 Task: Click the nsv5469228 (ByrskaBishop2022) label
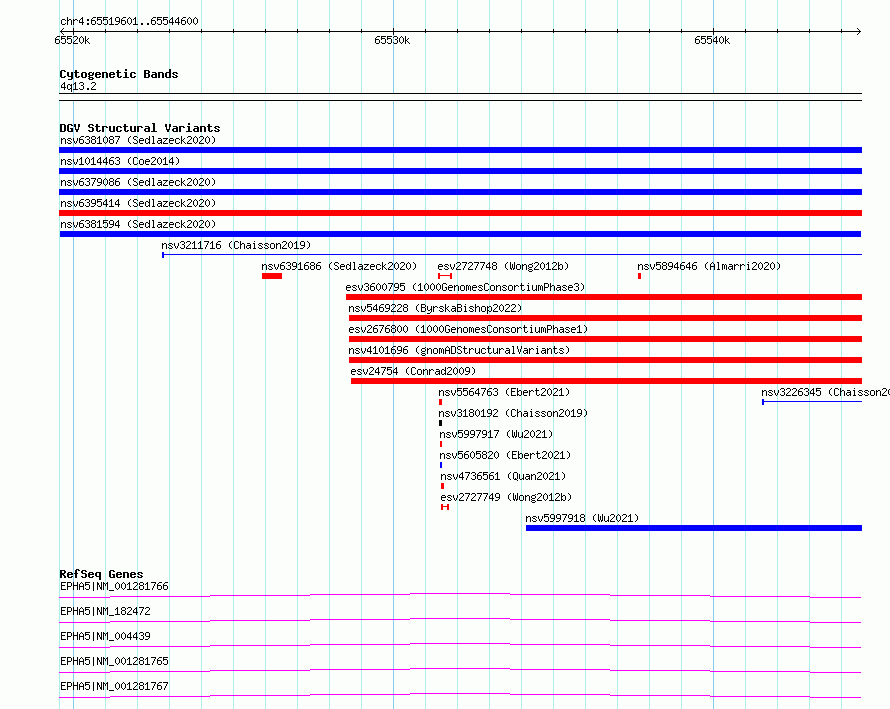(x=435, y=308)
